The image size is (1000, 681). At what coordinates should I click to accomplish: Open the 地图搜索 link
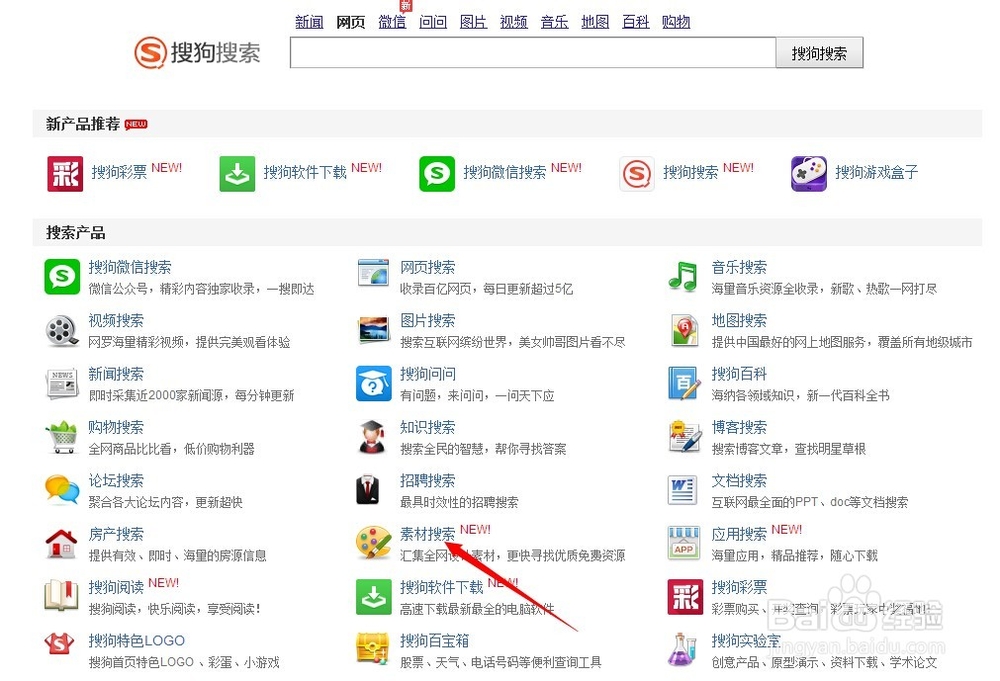coord(739,321)
